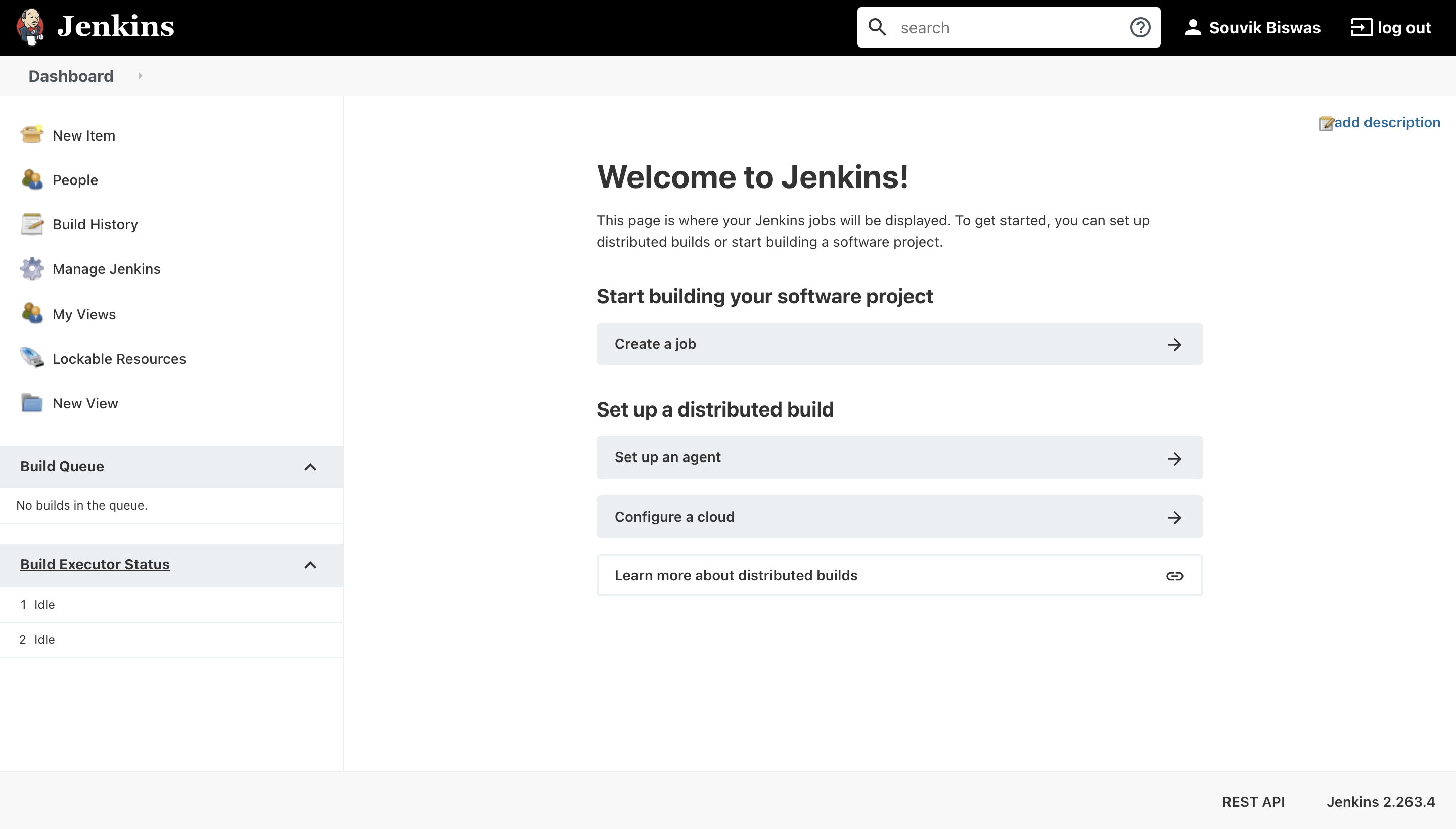Open New Item in sidebar
This screenshot has height=829, width=1456.
(x=84, y=135)
